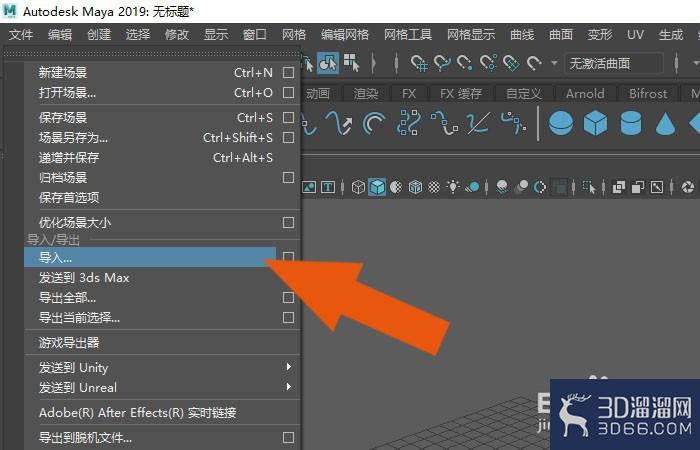
Task: Open option box for 导出全部
Action: coord(288,297)
